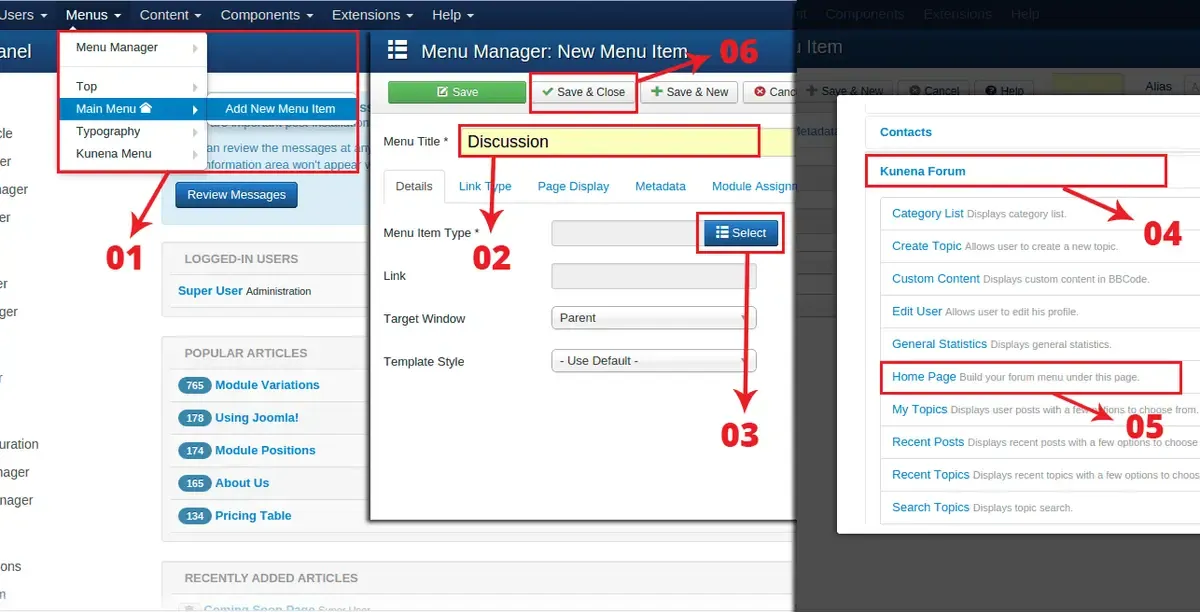This screenshot has width=1200, height=612.
Task: Open the Module Variations article
Action: [267, 385]
